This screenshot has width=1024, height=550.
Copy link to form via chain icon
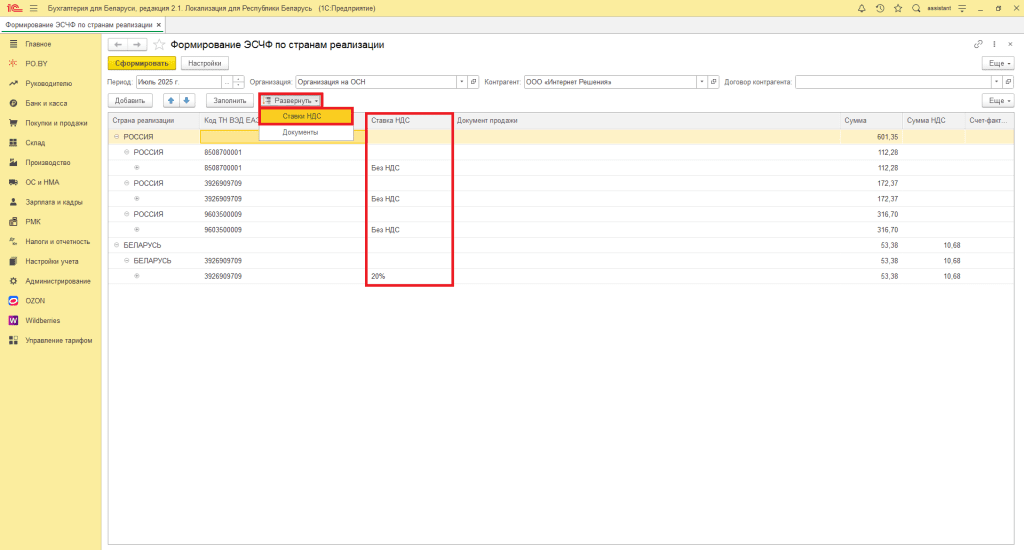(x=978, y=45)
